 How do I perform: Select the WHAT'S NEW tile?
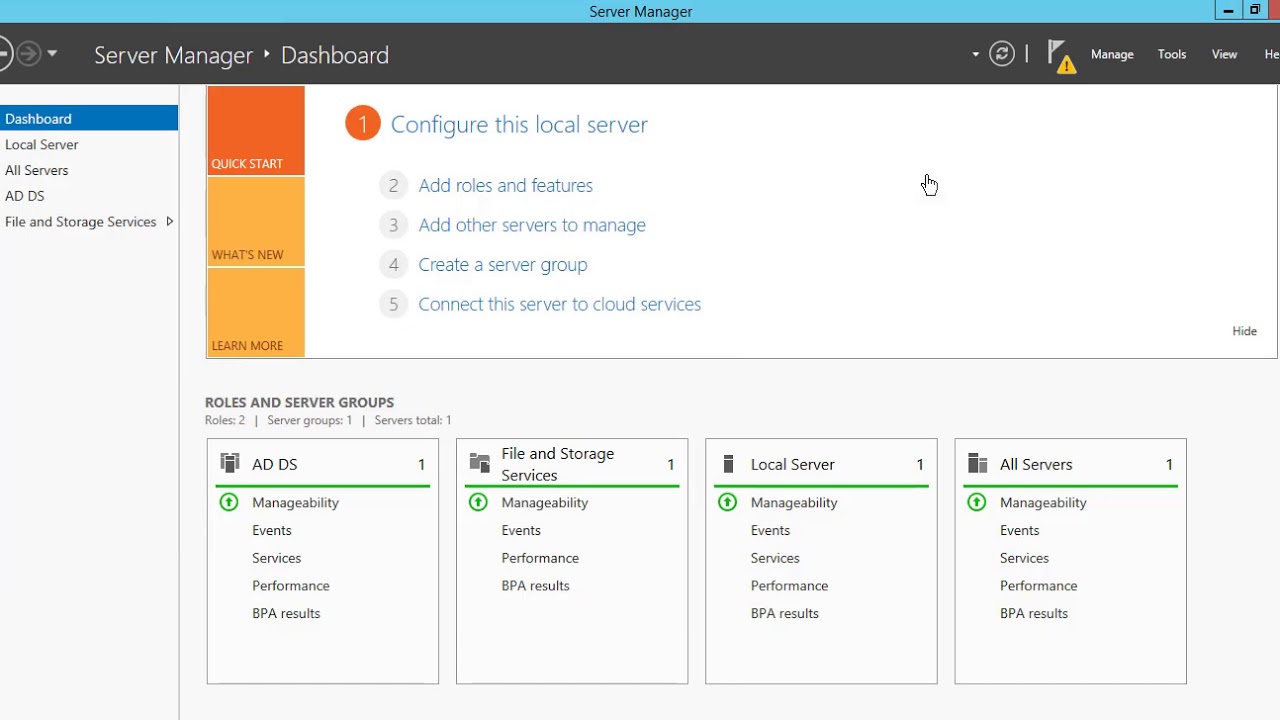[256, 222]
